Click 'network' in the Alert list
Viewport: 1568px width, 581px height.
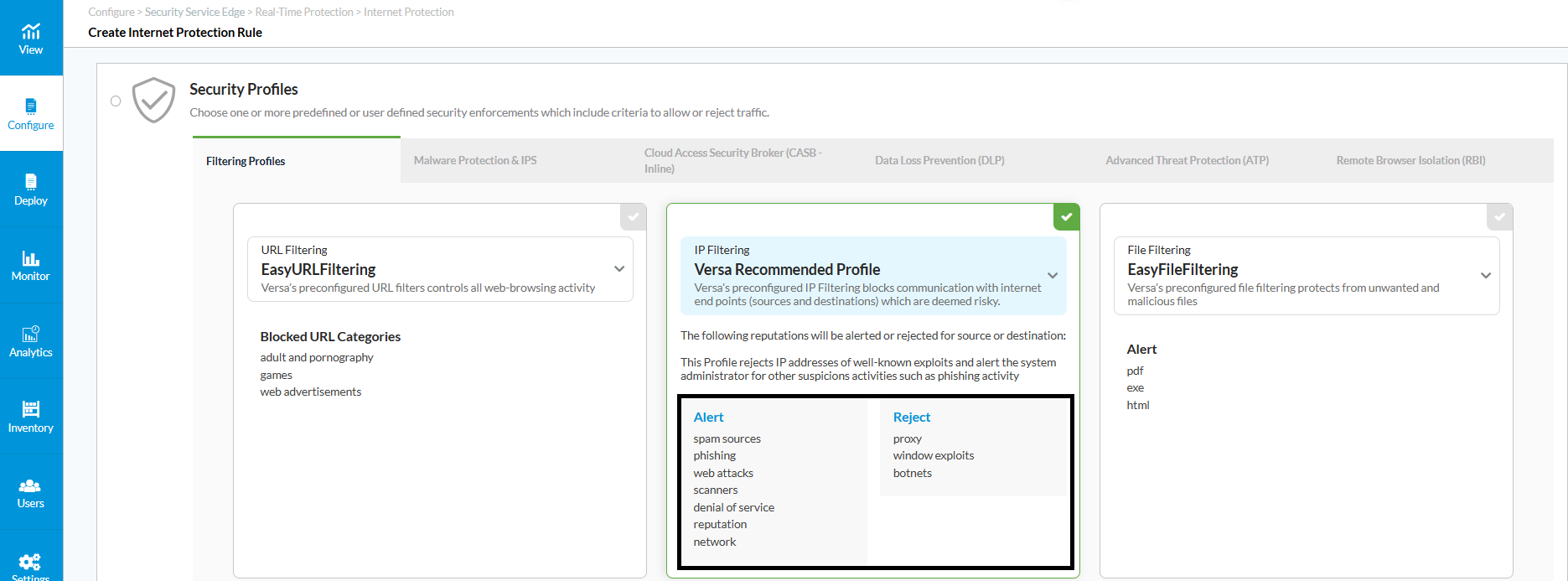(715, 542)
